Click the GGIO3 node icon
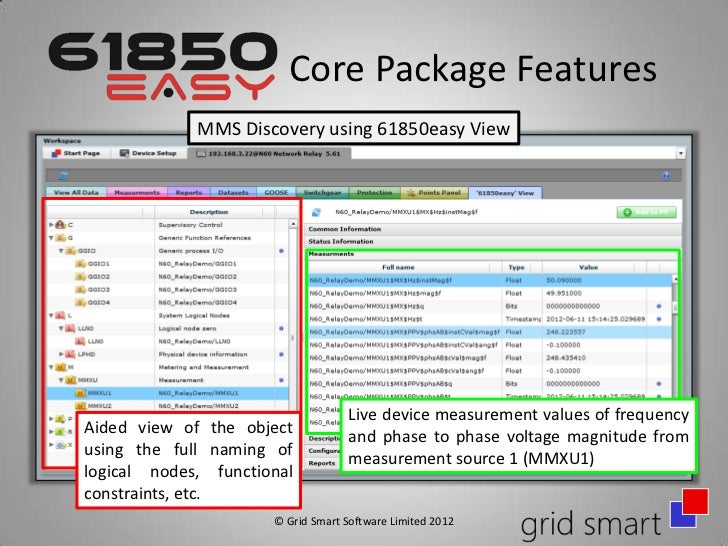 coord(80,290)
